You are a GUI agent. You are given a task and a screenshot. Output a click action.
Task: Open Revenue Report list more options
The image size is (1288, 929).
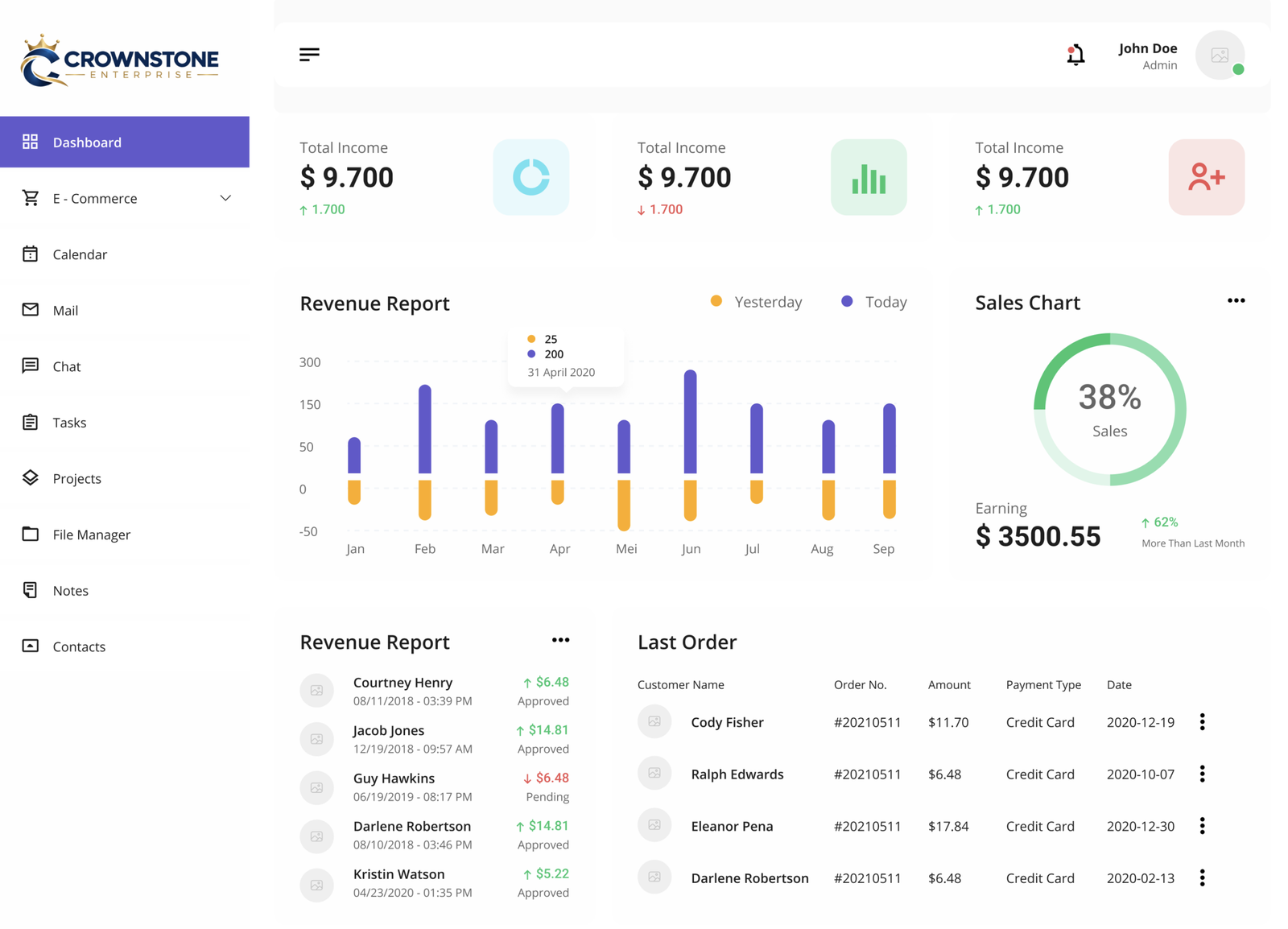pos(560,641)
